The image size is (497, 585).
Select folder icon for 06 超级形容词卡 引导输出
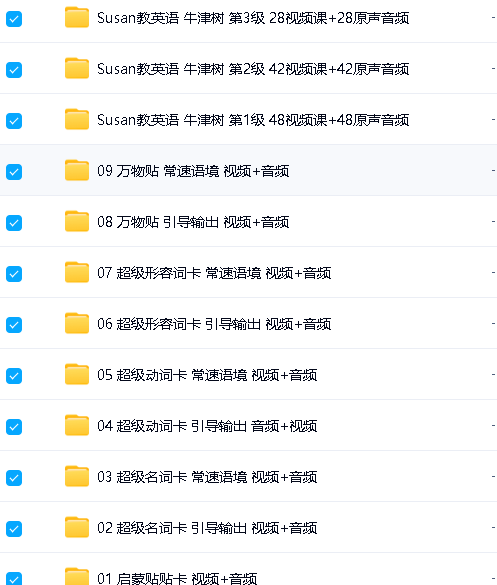77,323
